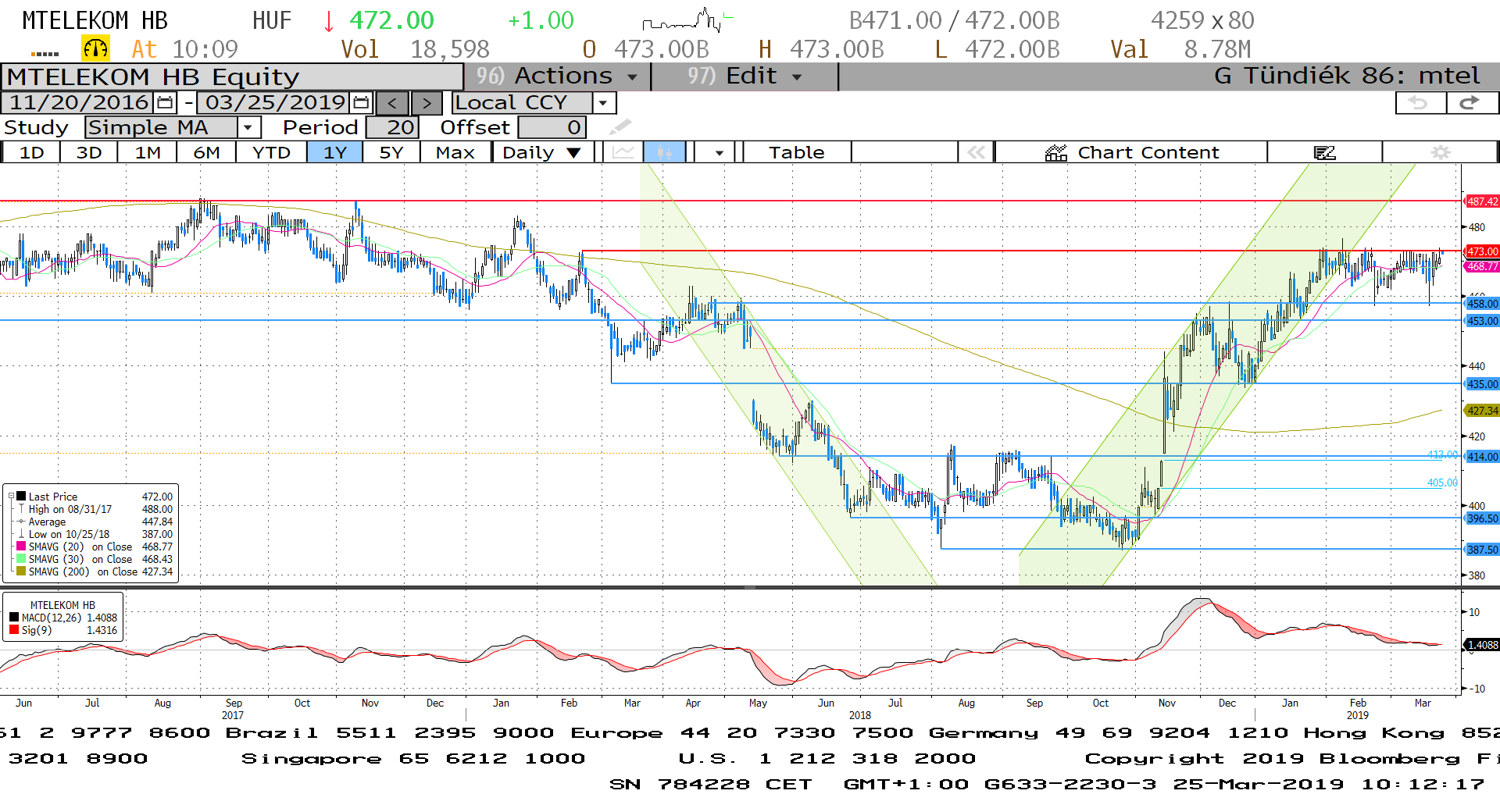
Task: Click the 413.00 cyan chart annotation
Action: (x=1442, y=454)
